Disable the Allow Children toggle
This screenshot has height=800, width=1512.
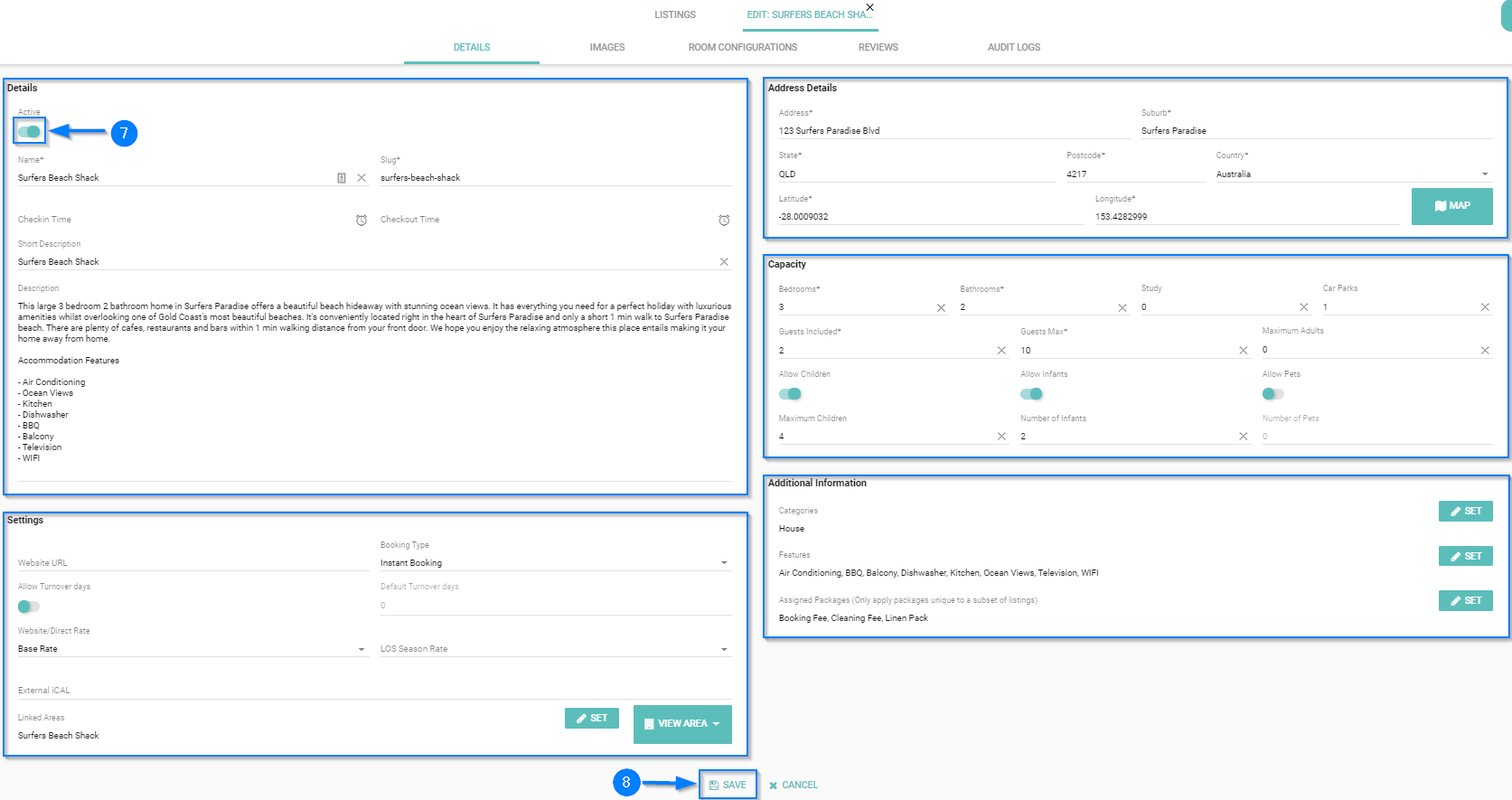(790, 394)
